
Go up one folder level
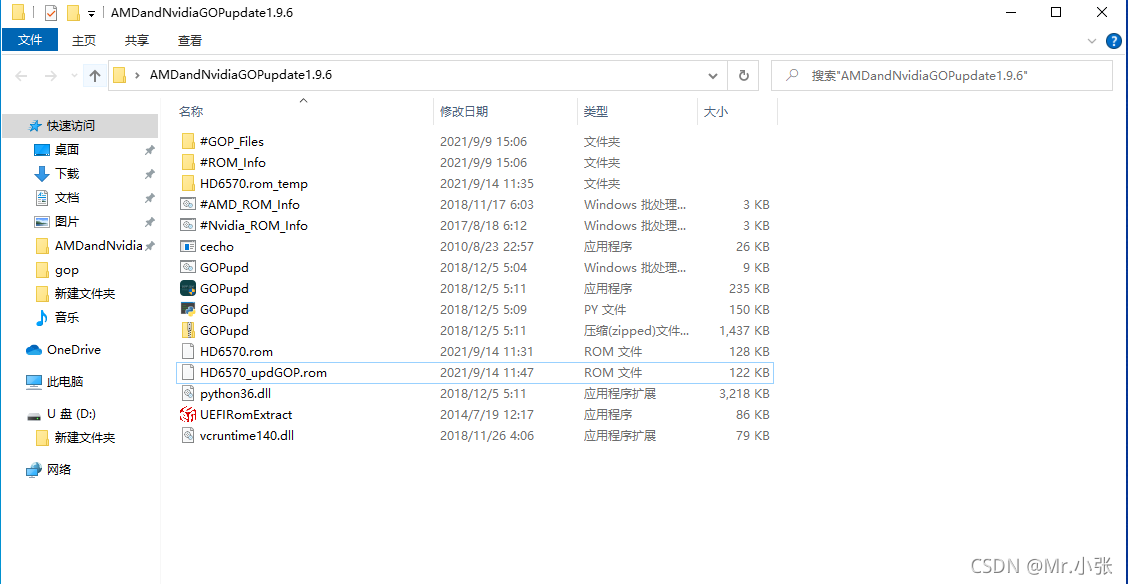(95, 75)
